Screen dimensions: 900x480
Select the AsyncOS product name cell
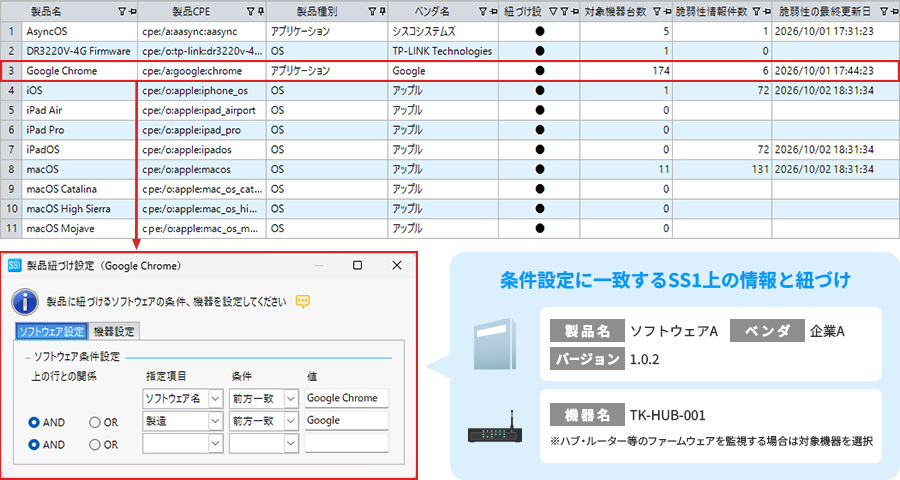tap(80, 32)
